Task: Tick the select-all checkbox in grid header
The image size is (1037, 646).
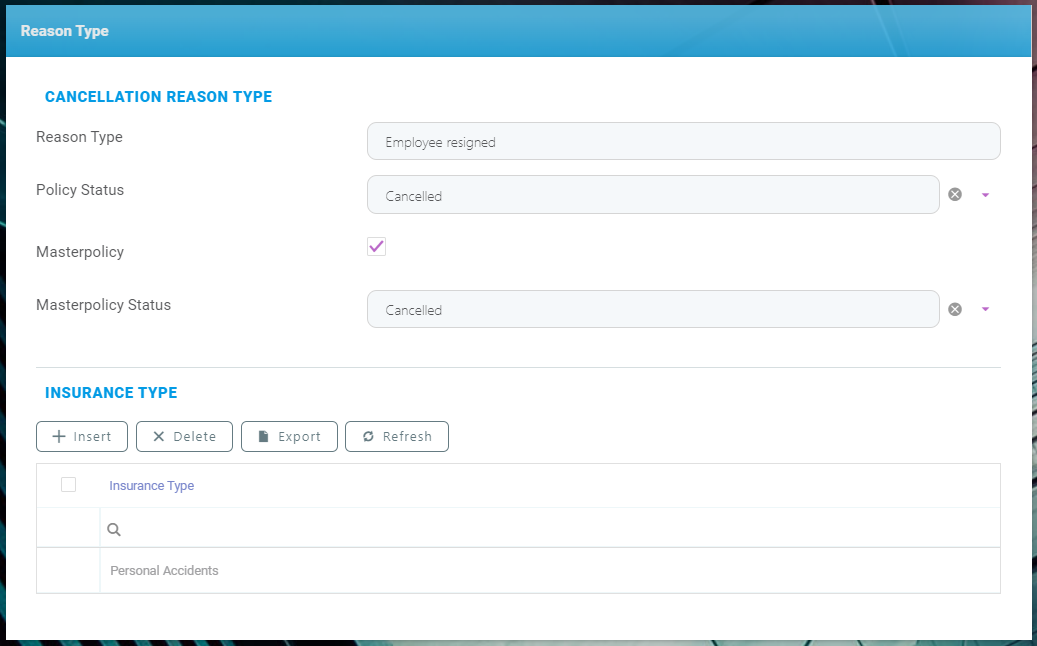Action: pos(68,485)
